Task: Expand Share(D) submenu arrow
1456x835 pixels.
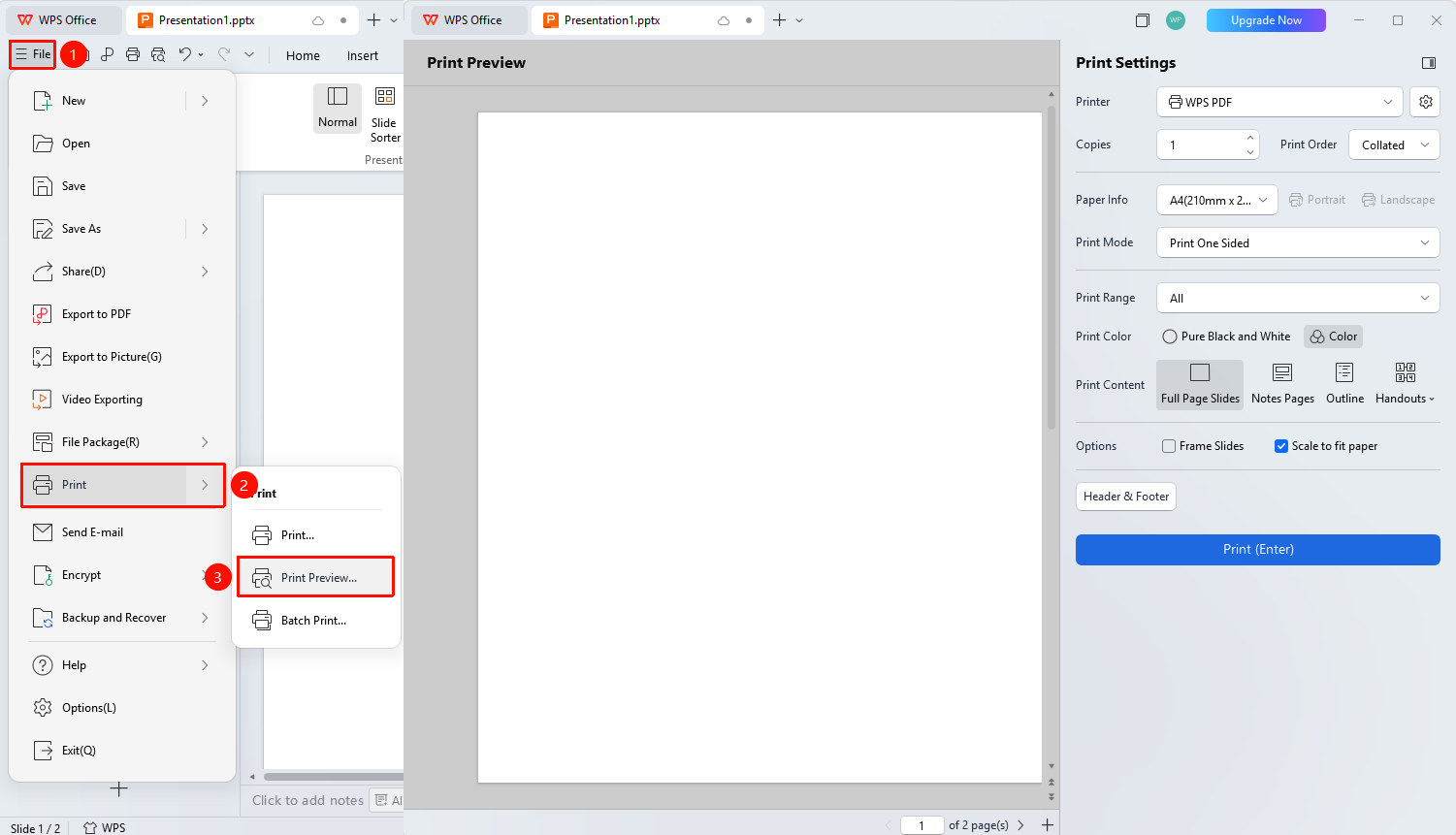Action: coord(205,272)
